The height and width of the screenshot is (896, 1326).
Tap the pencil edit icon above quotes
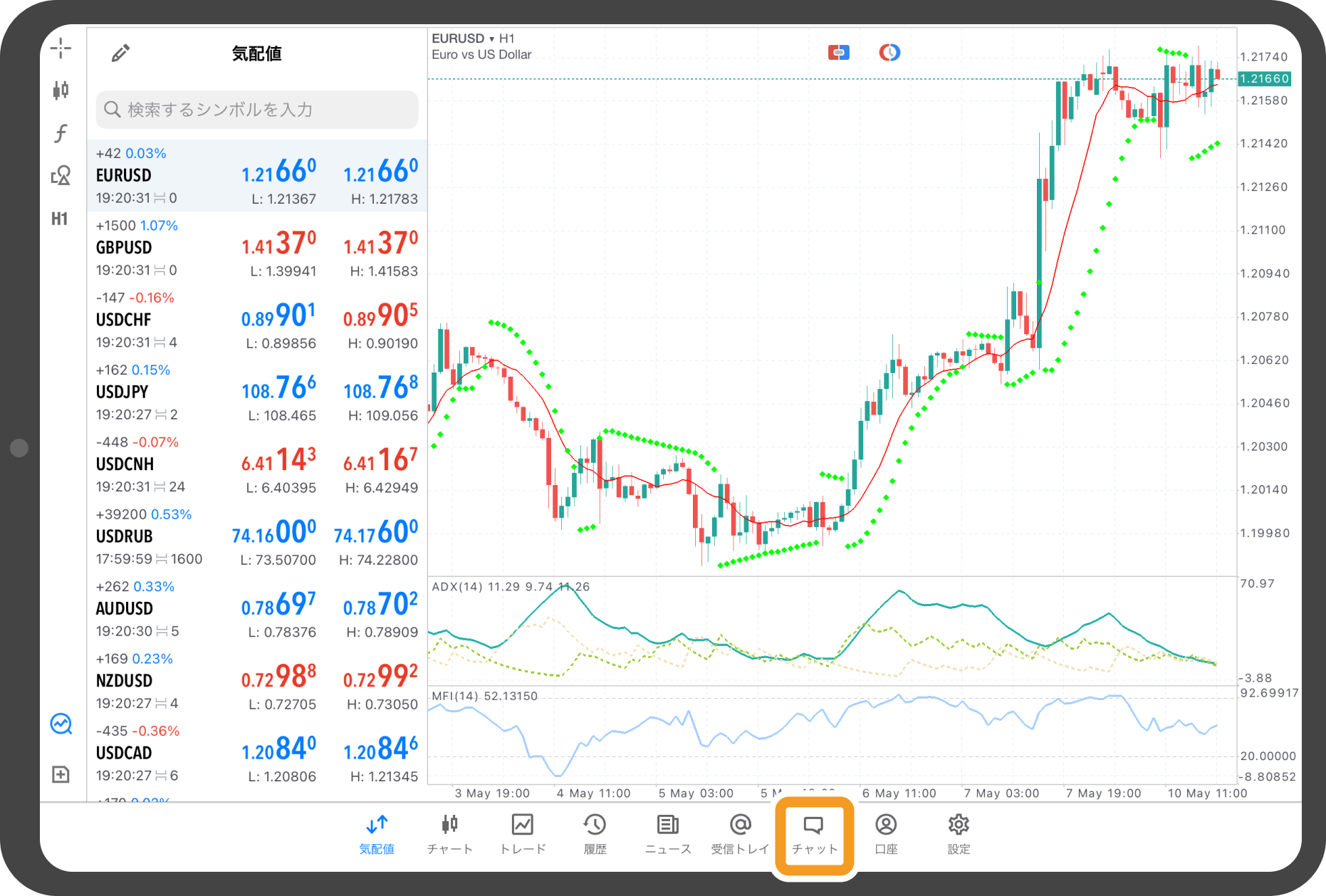click(x=120, y=53)
